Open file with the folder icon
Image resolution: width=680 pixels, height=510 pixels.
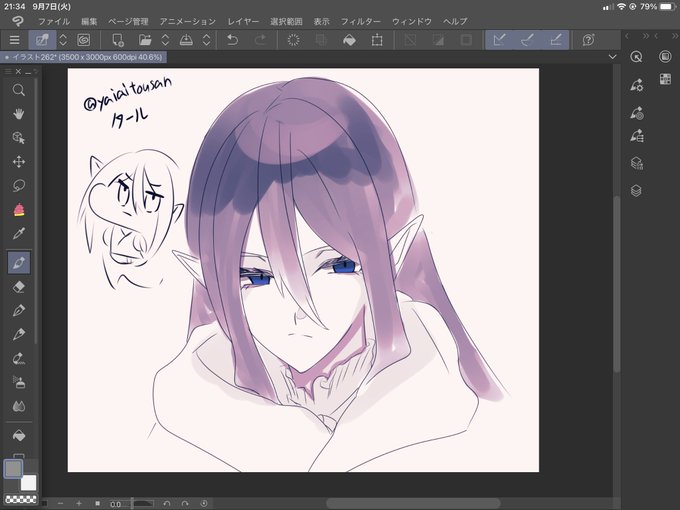pyautogui.click(x=145, y=40)
